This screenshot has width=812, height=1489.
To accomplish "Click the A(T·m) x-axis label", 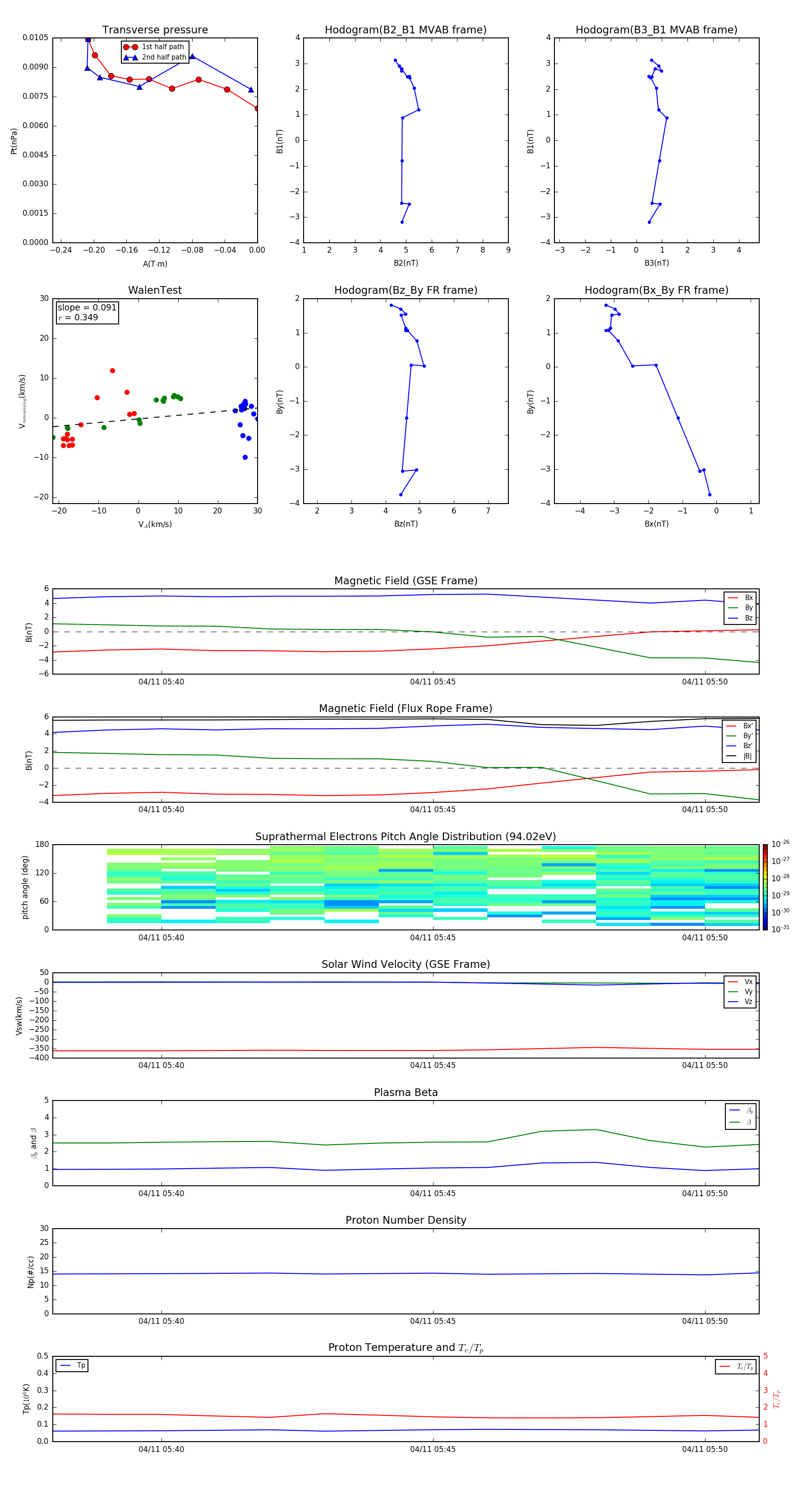I will [x=155, y=264].
